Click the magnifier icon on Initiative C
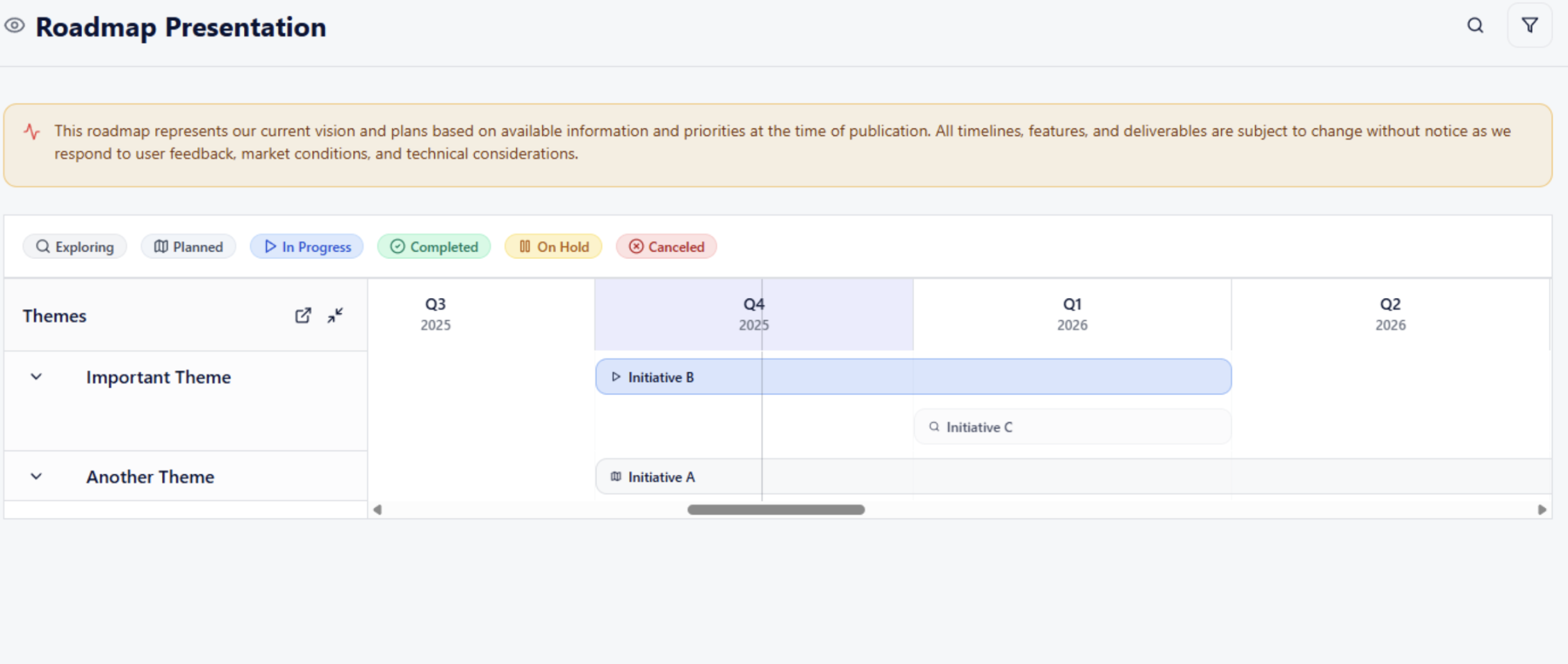Viewport: 1568px width, 664px height. click(934, 426)
